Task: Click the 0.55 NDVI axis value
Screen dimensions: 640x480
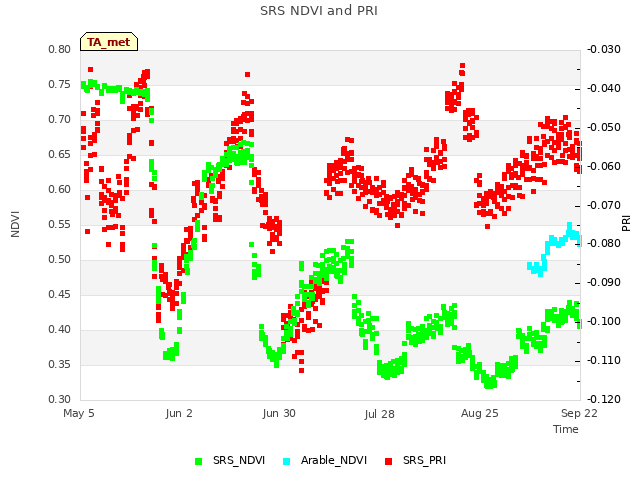Action: 60,224
